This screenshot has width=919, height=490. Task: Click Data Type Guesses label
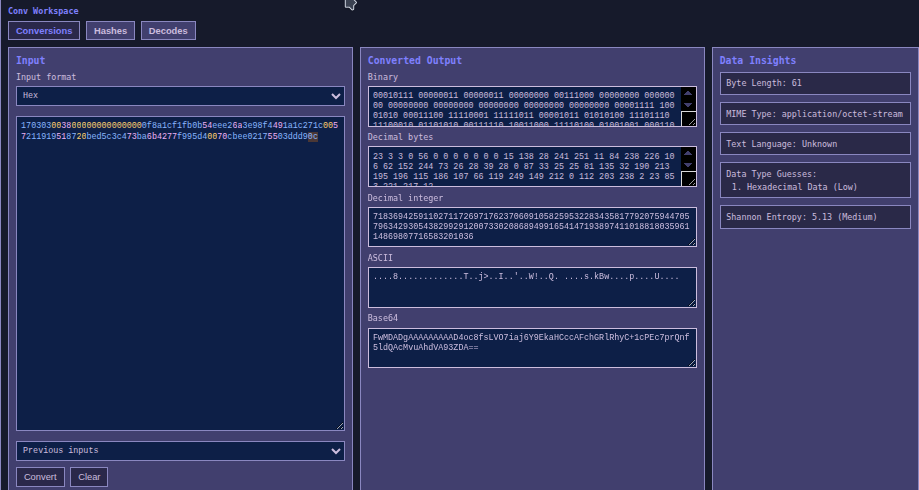771,173
